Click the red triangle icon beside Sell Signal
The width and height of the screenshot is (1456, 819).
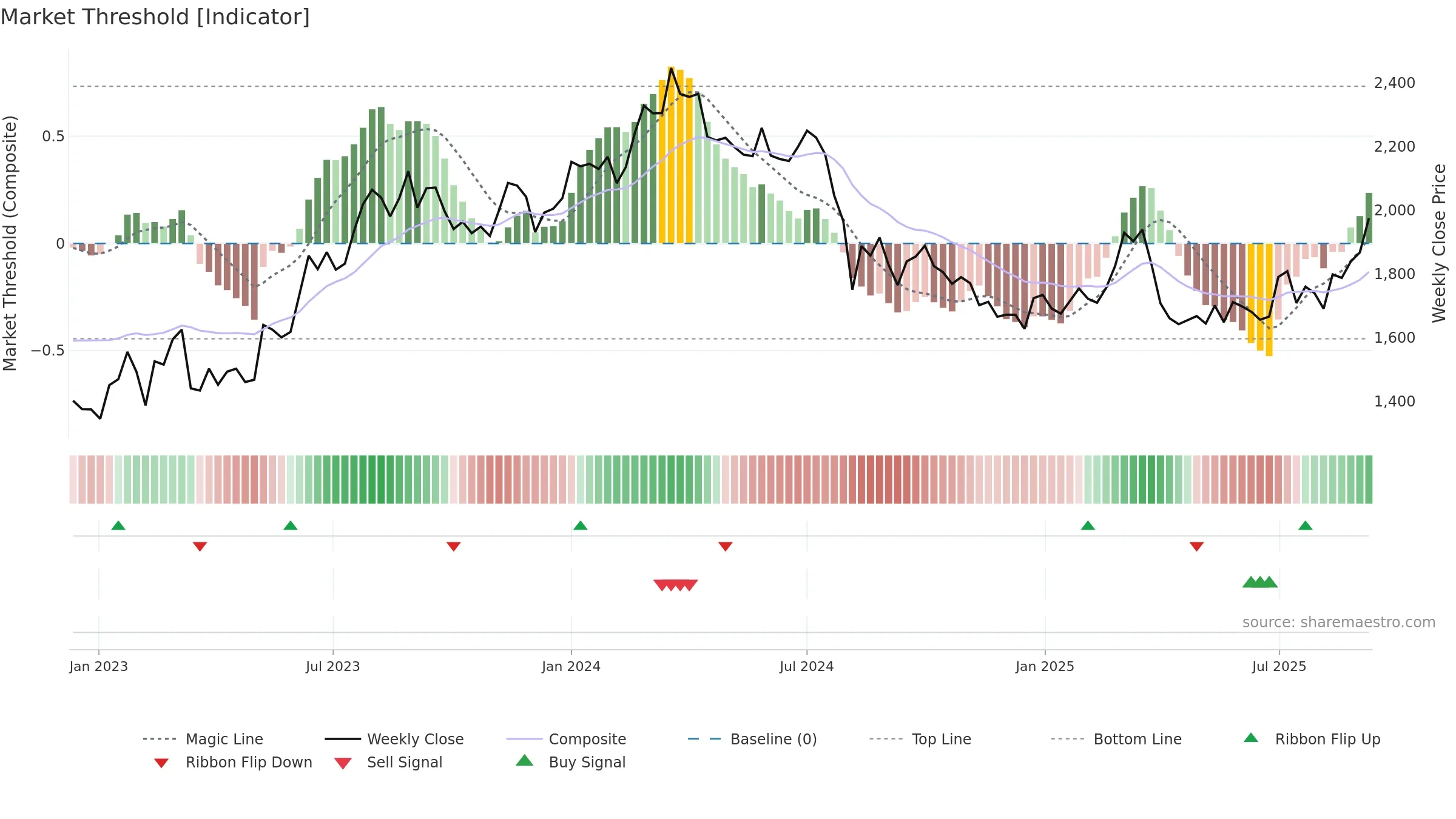coord(343,763)
